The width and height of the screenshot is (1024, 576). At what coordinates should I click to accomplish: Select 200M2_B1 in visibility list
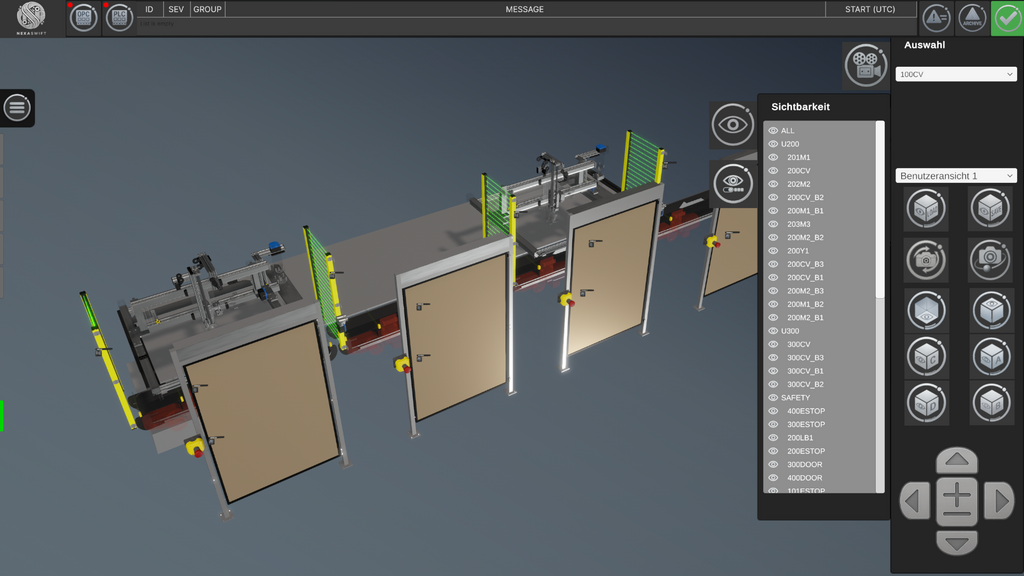tap(805, 317)
